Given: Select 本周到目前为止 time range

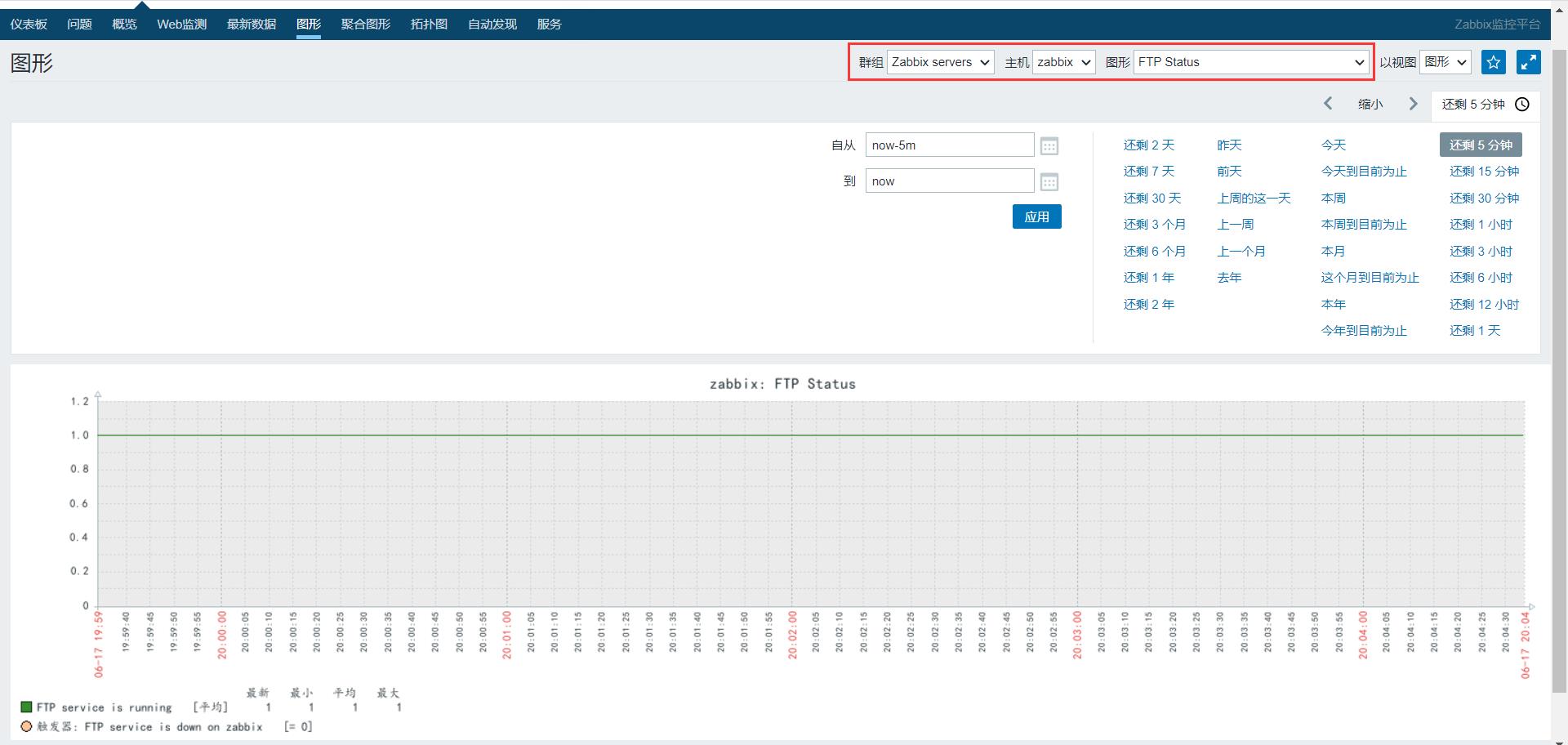Looking at the screenshot, I should 1364,225.
